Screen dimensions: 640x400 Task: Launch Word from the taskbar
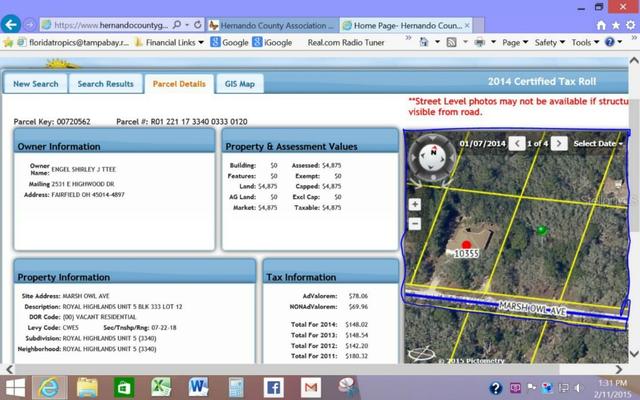(198, 386)
